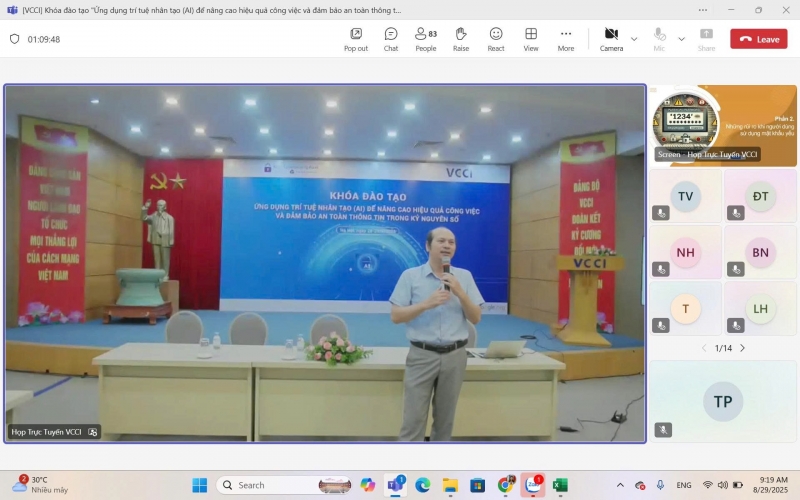The height and width of the screenshot is (500, 800).
Task: Show the People participant list
Action: pos(426,38)
